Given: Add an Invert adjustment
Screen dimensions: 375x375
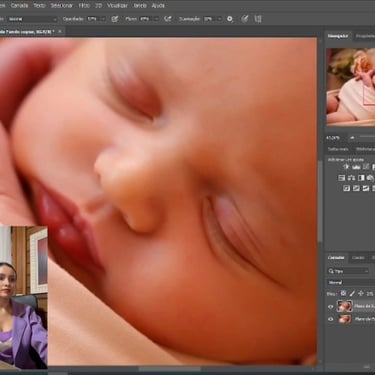Looking at the screenshot, I should [x=347, y=188].
